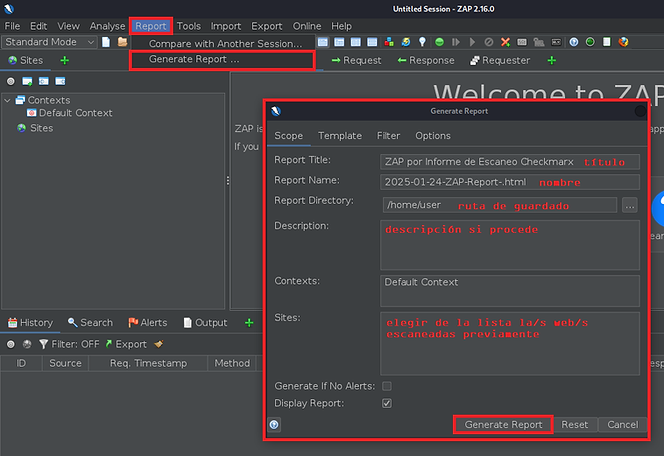664x456 pixels.
Task: Uncheck the Display Report checkbox
Action: pos(387,403)
